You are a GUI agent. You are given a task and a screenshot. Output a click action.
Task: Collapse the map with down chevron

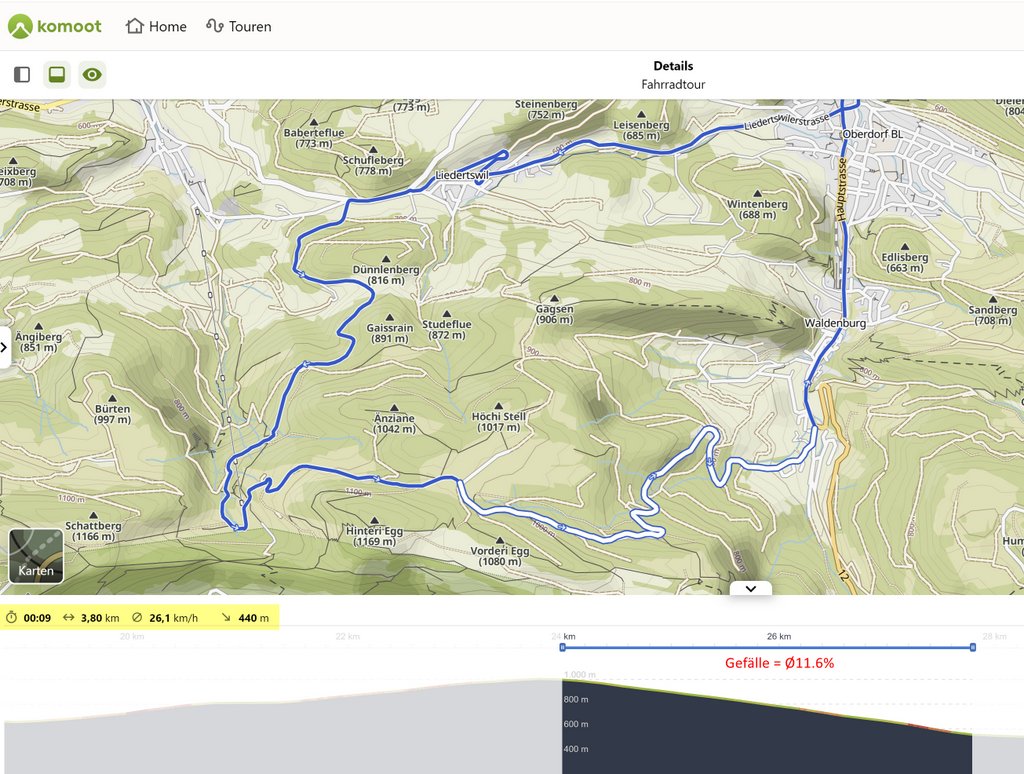(751, 589)
